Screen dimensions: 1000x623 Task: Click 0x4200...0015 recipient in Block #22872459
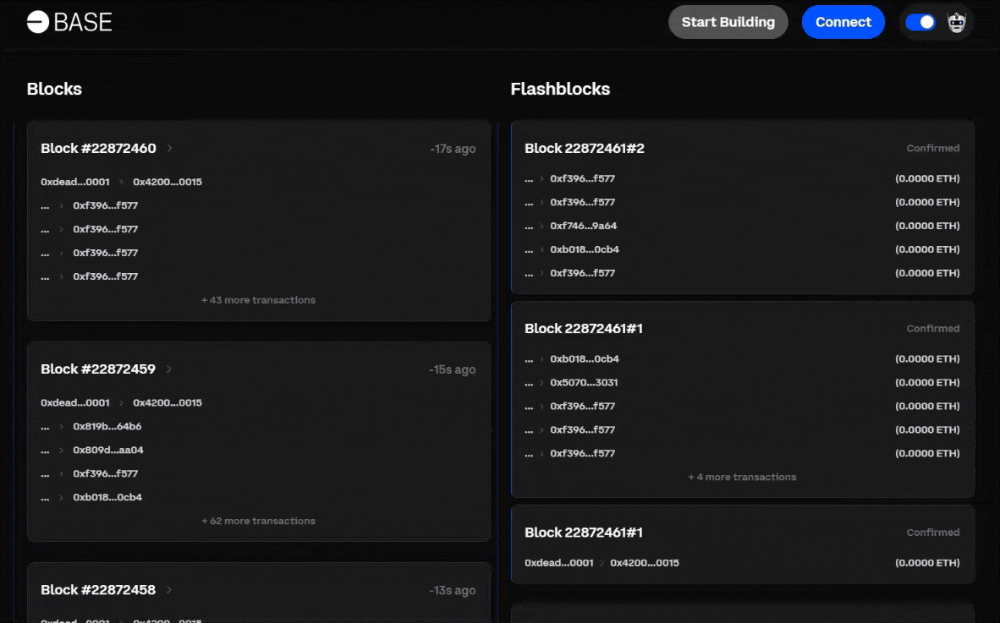[167, 403]
